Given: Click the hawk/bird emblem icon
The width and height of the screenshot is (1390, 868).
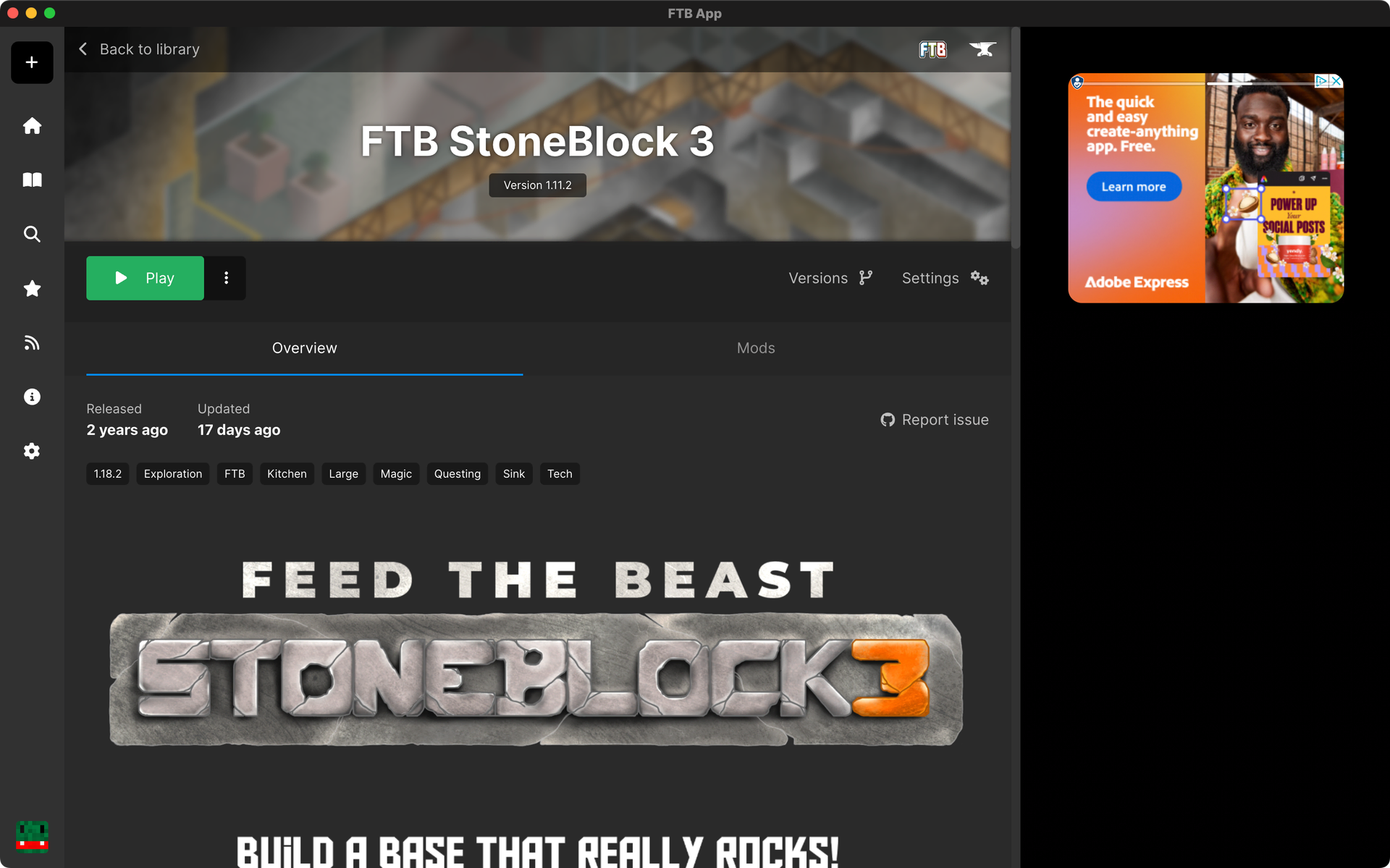Looking at the screenshot, I should coord(983,49).
